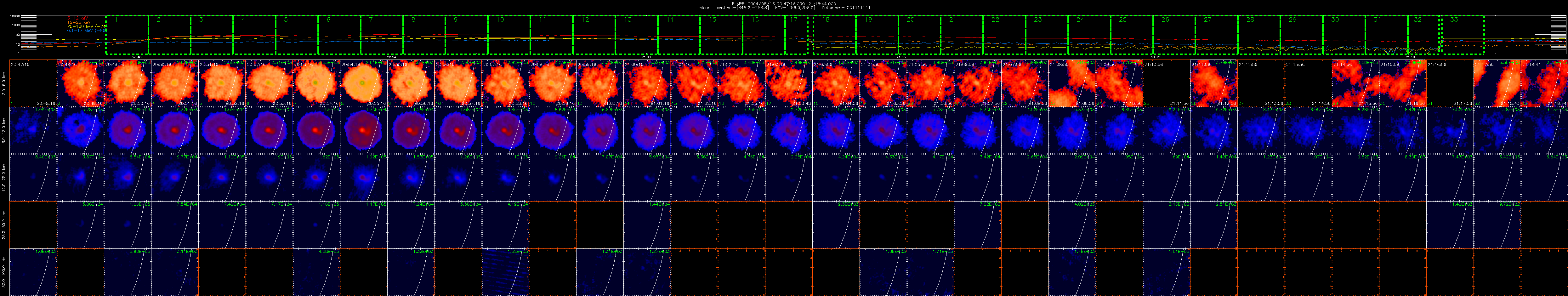Open 12-25 keV image labeled 9.06E+04
Screen dimensions: 1568x296
point(552,177)
